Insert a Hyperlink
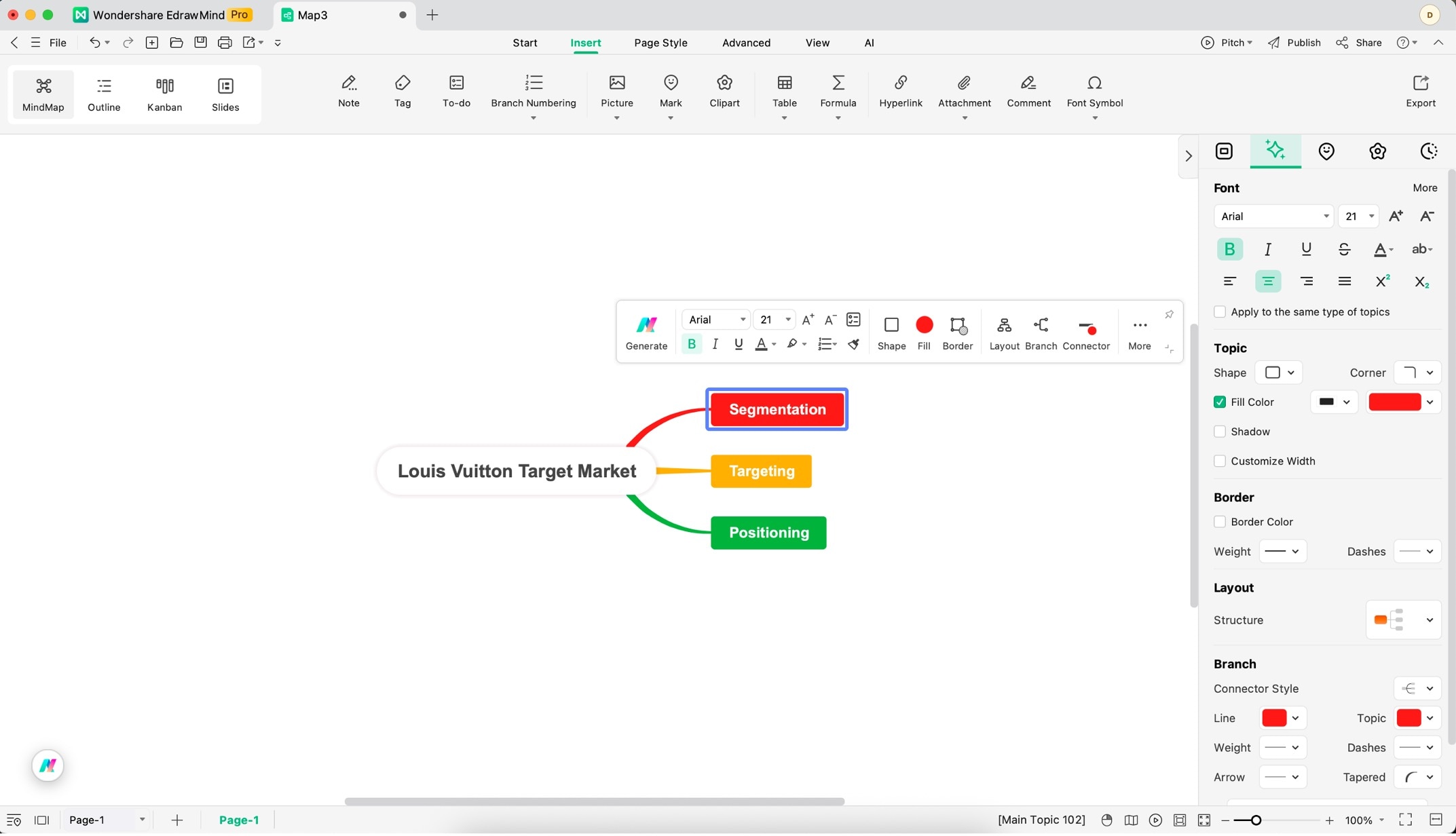The image size is (1456, 836). [x=901, y=91]
